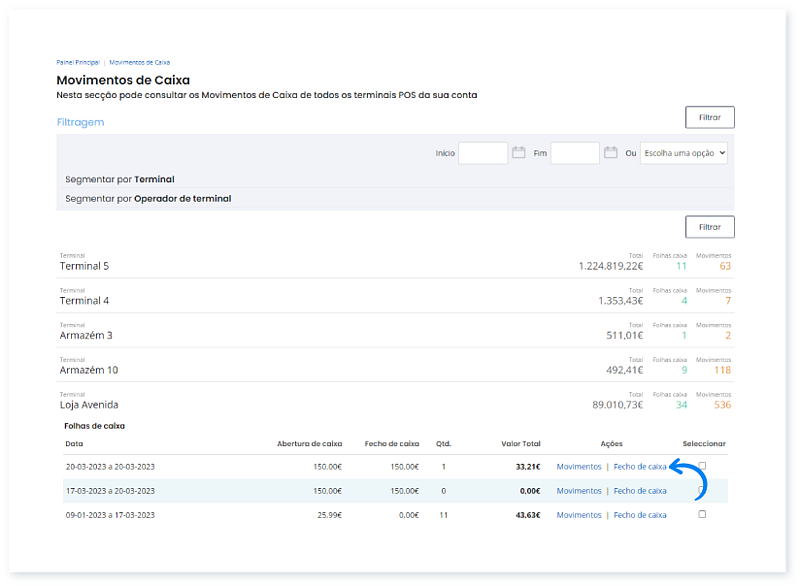
Task: Tick the 09-01-2023 a 17-03-2023 row checkbox
Action: point(702,514)
